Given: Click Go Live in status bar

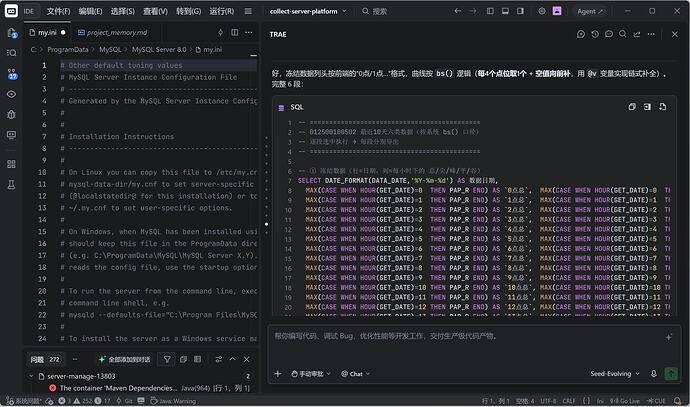Looking at the screenshot, I should point(625,401).
